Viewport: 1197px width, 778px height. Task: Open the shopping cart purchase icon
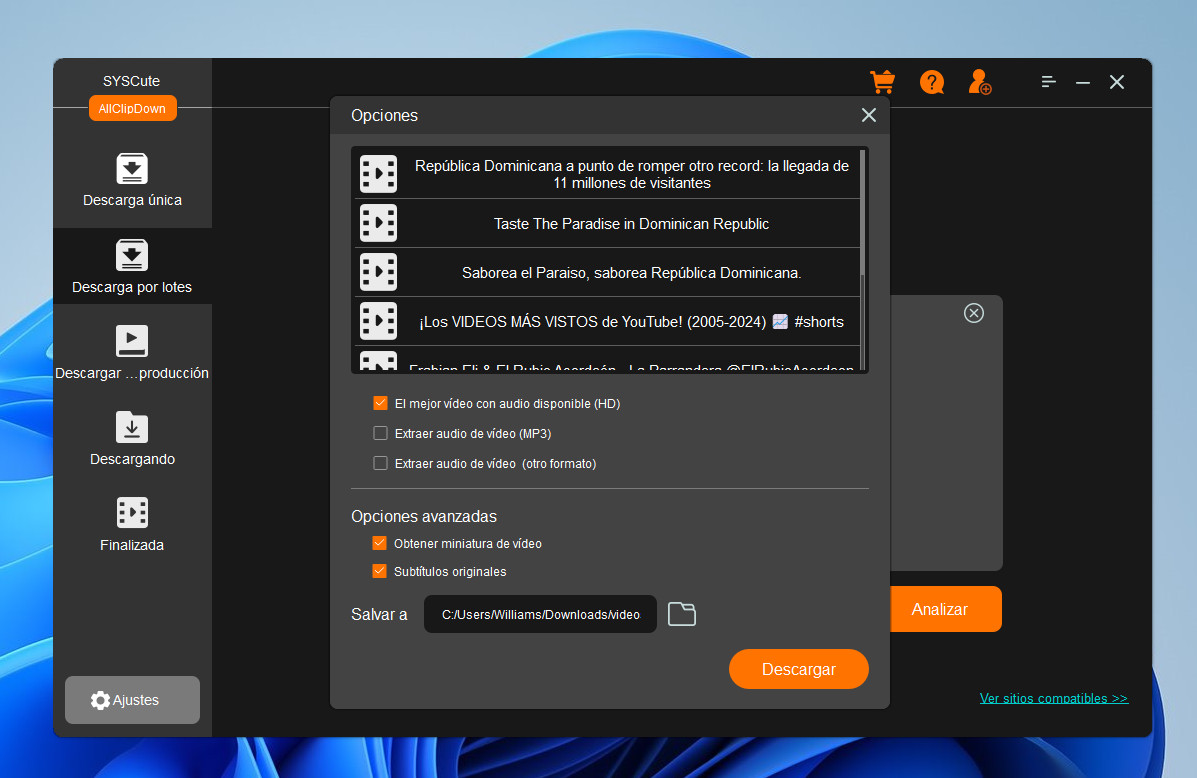(x=882, y=82)
